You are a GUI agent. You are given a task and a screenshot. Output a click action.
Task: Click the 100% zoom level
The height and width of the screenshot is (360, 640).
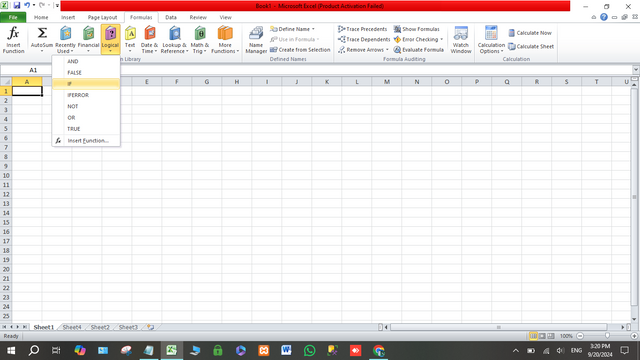pyautogui.click(x=566, y=336)
